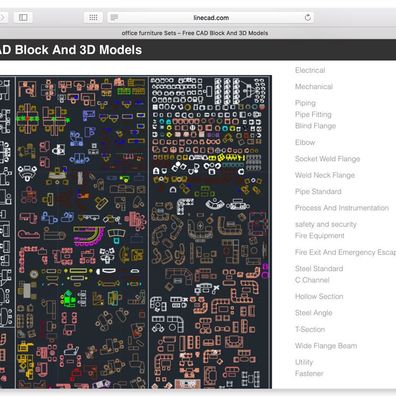Open the office furniture CAD blocks image
The width and height of the screenshot is (396, 396).
136,232
